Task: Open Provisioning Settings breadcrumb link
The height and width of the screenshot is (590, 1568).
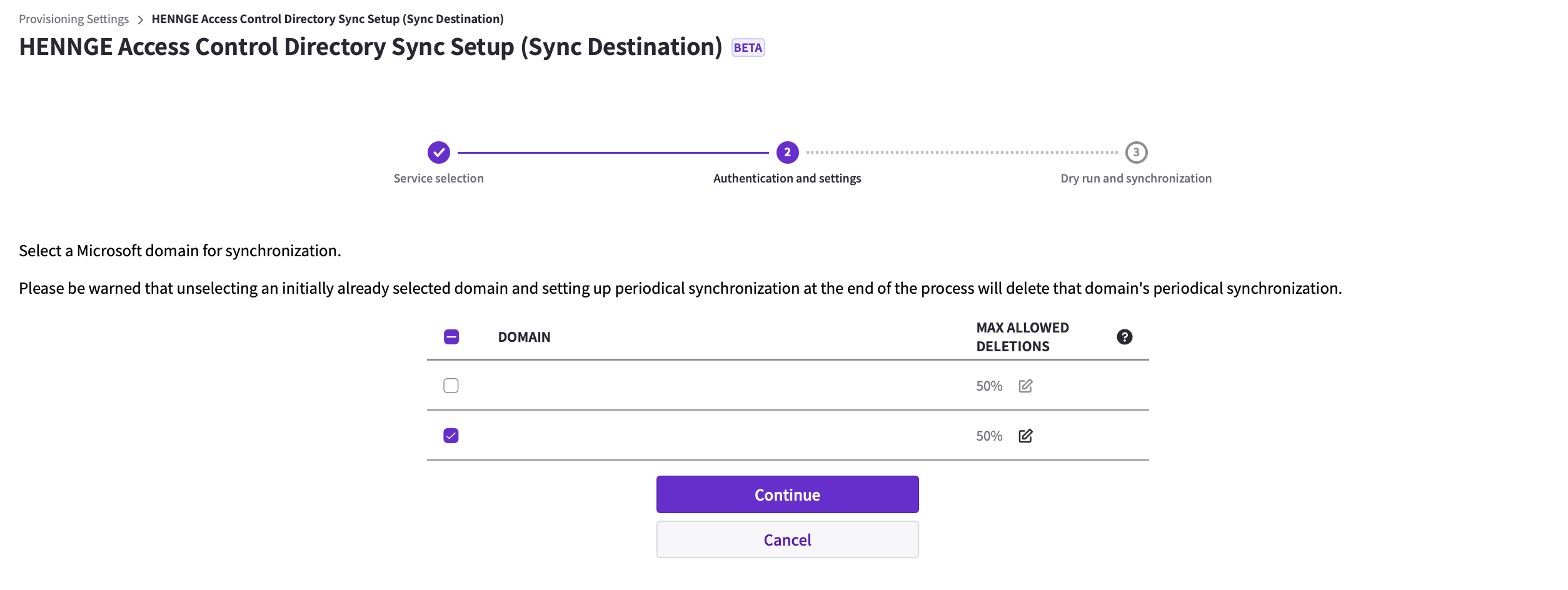Action: point(74,19)
